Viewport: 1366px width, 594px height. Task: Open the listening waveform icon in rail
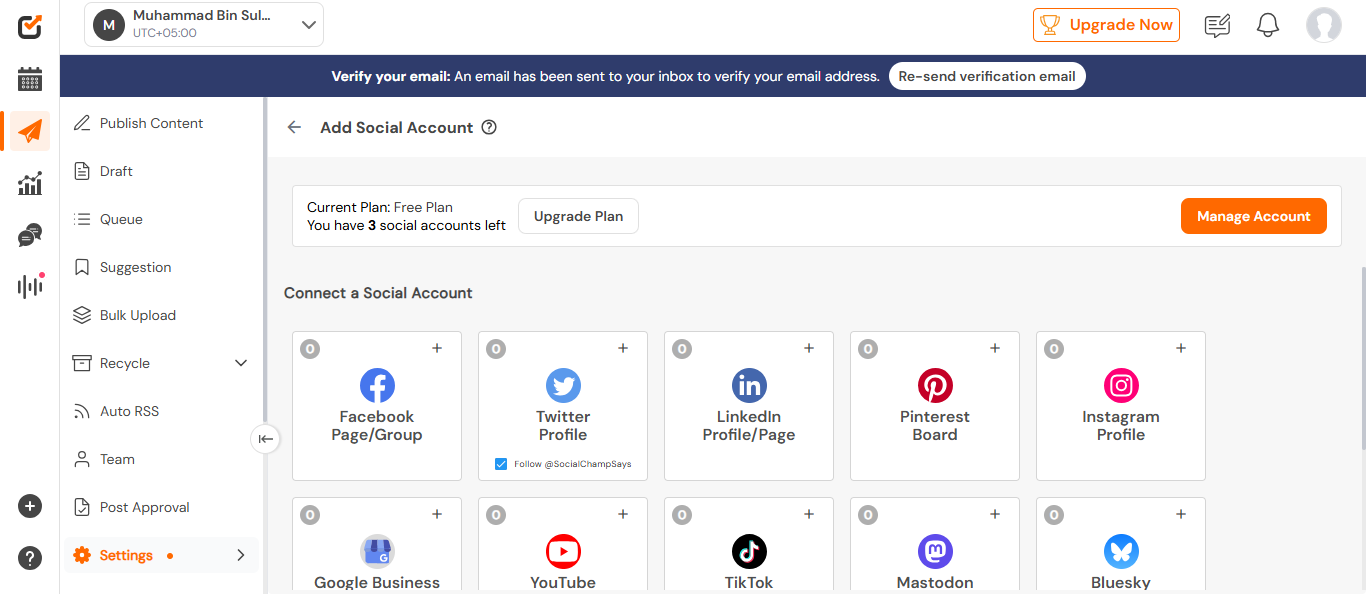30,286
